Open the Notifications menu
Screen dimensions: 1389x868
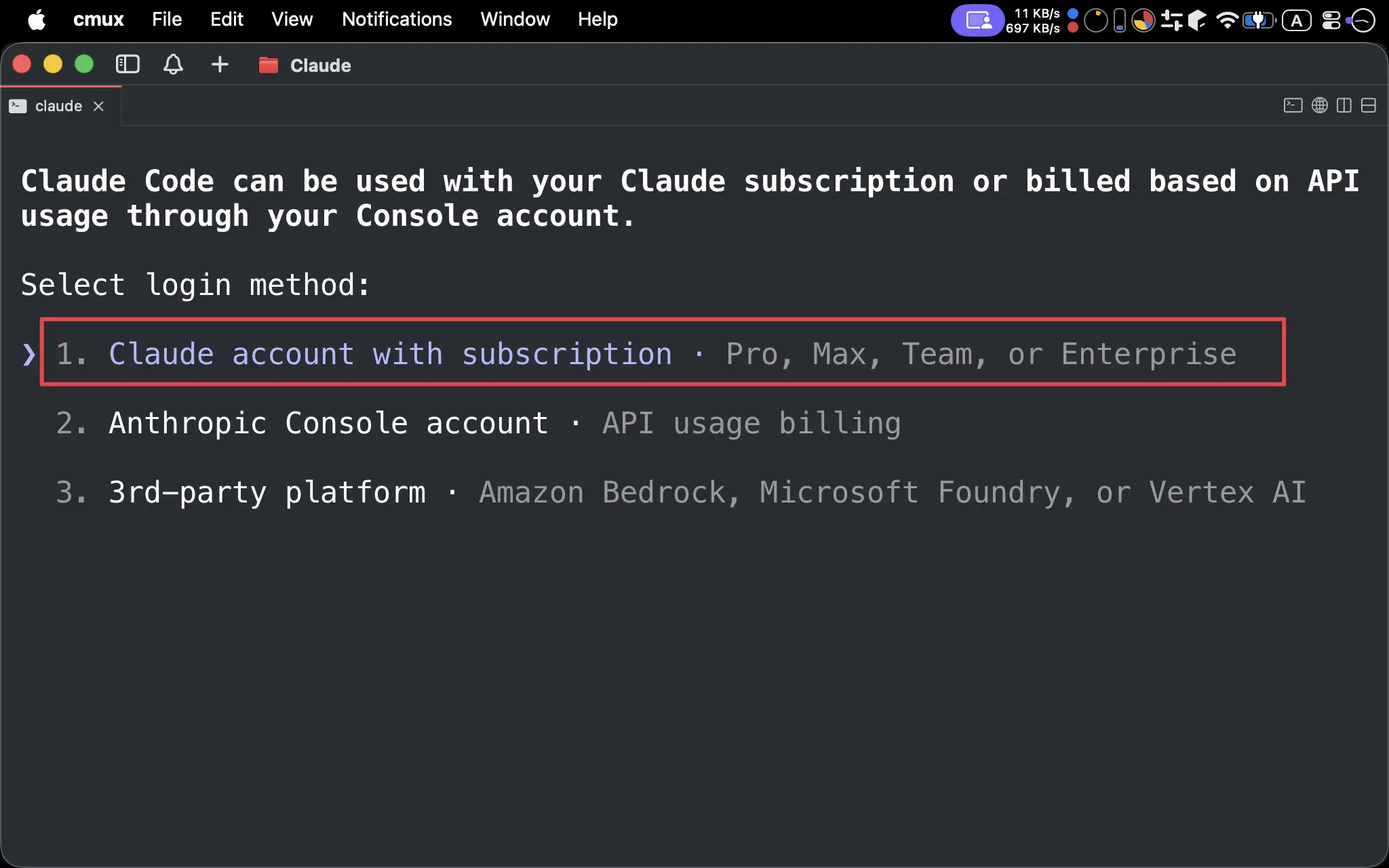(x=397, y=19)
